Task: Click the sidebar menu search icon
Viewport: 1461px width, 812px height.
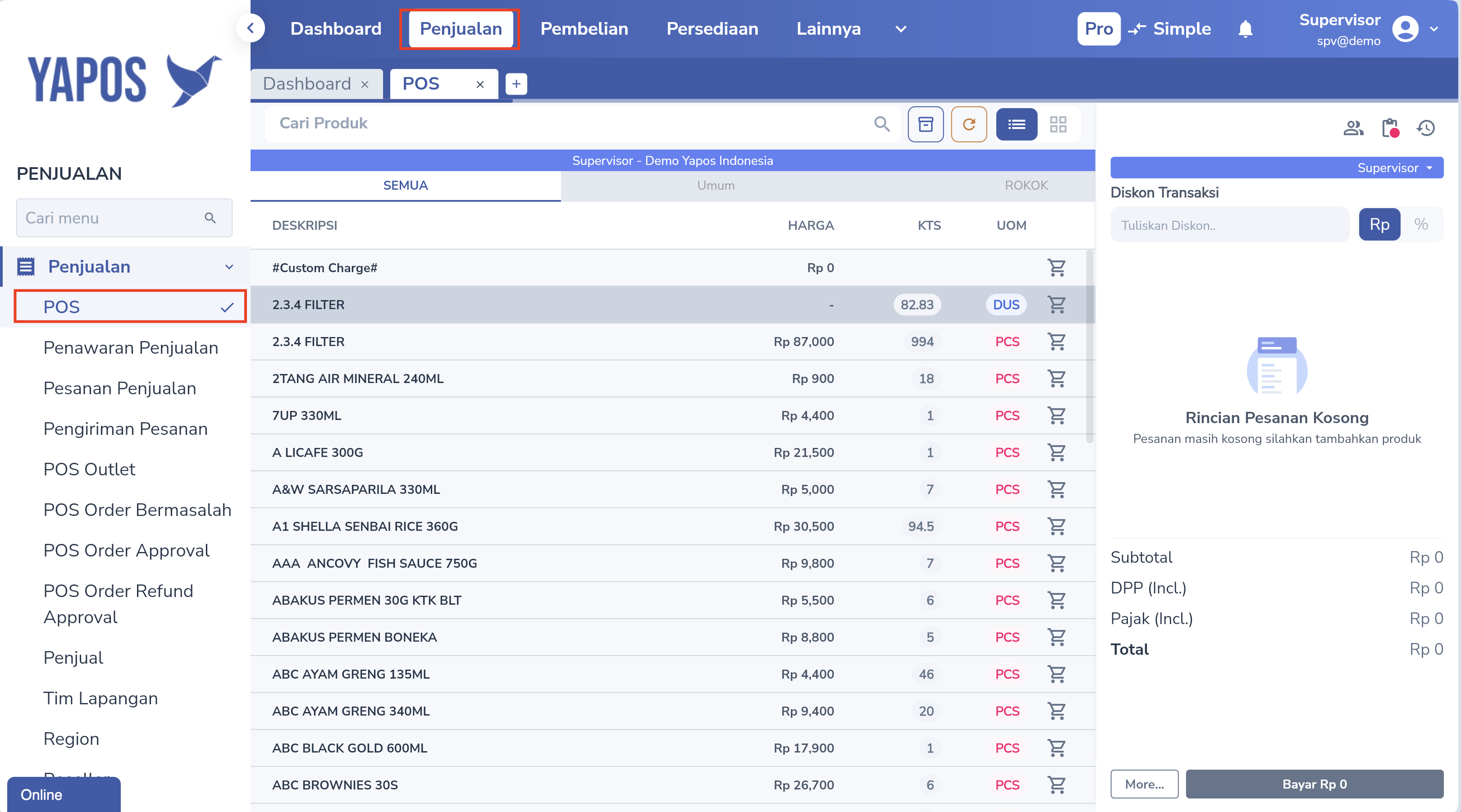Action: point(210,218)
